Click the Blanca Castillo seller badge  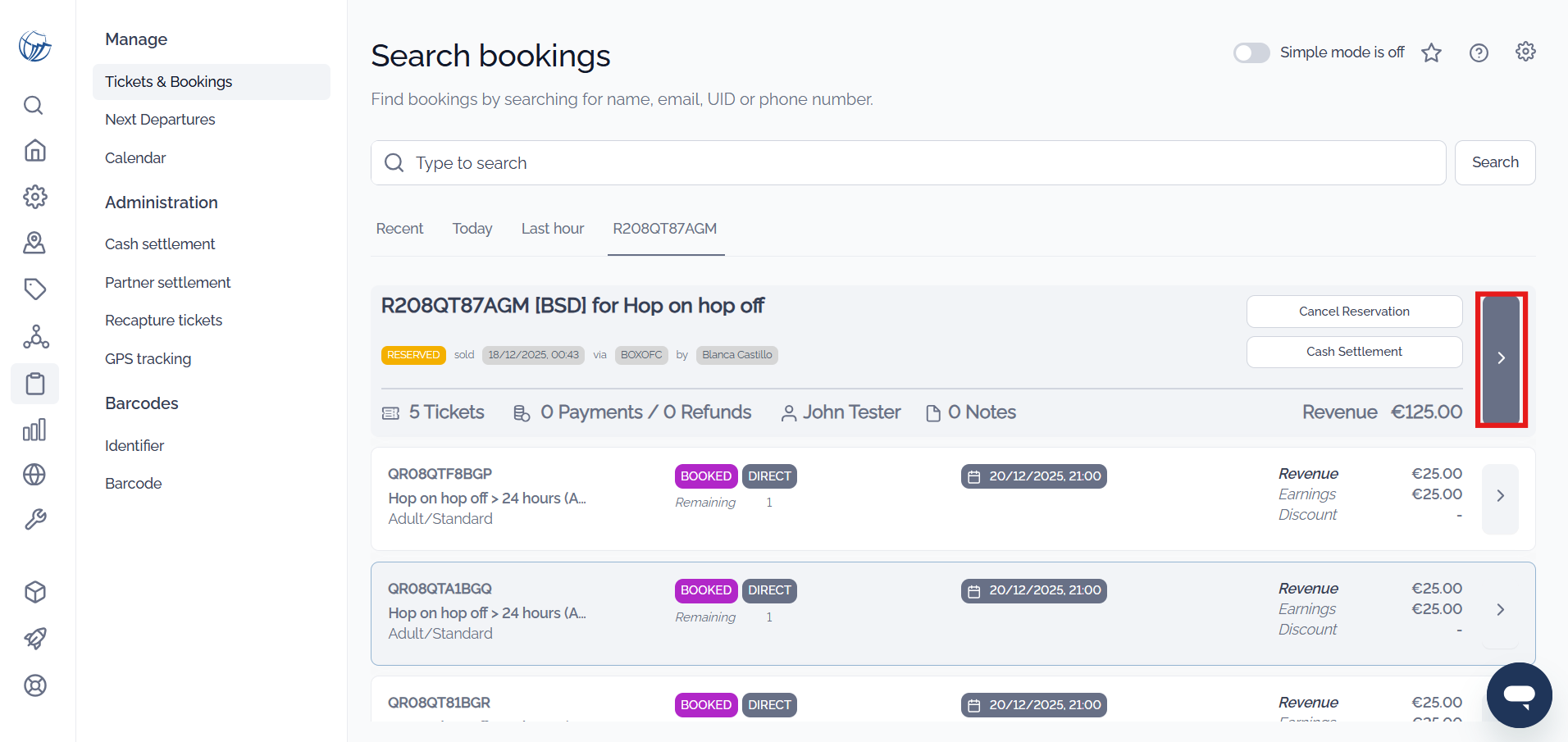737,355
